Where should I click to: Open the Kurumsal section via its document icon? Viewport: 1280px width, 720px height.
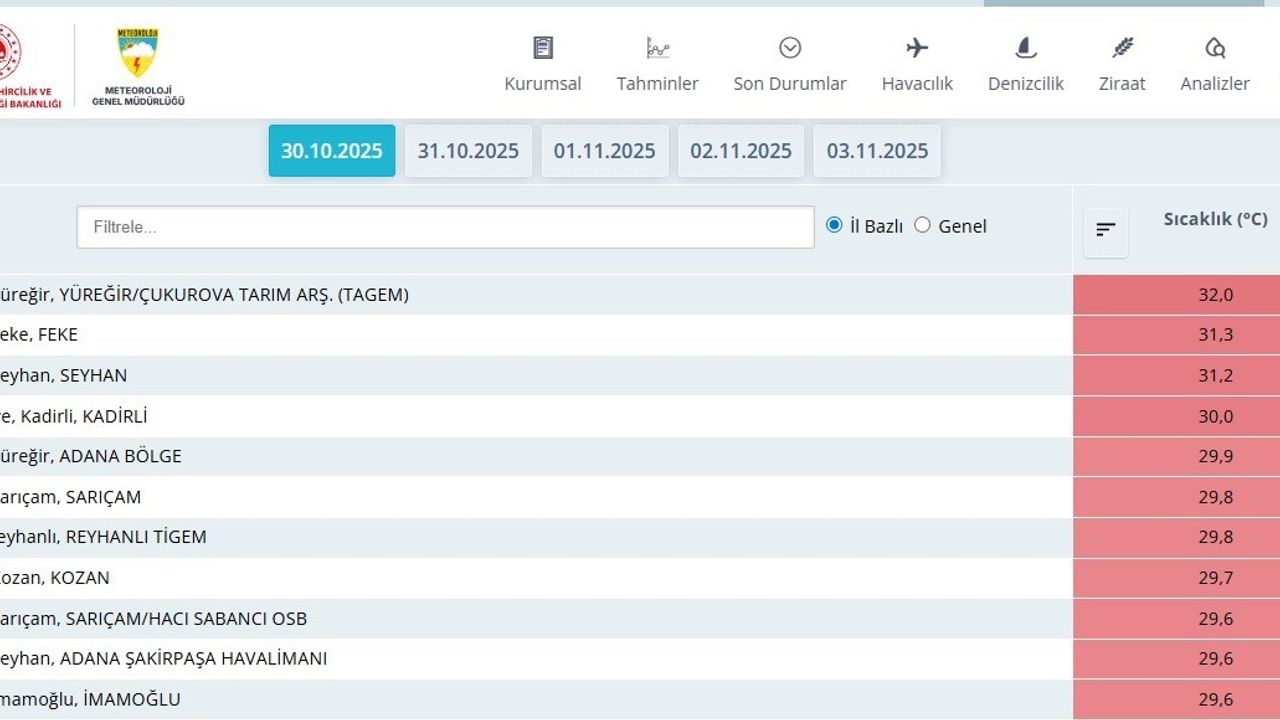click(542, 46)
